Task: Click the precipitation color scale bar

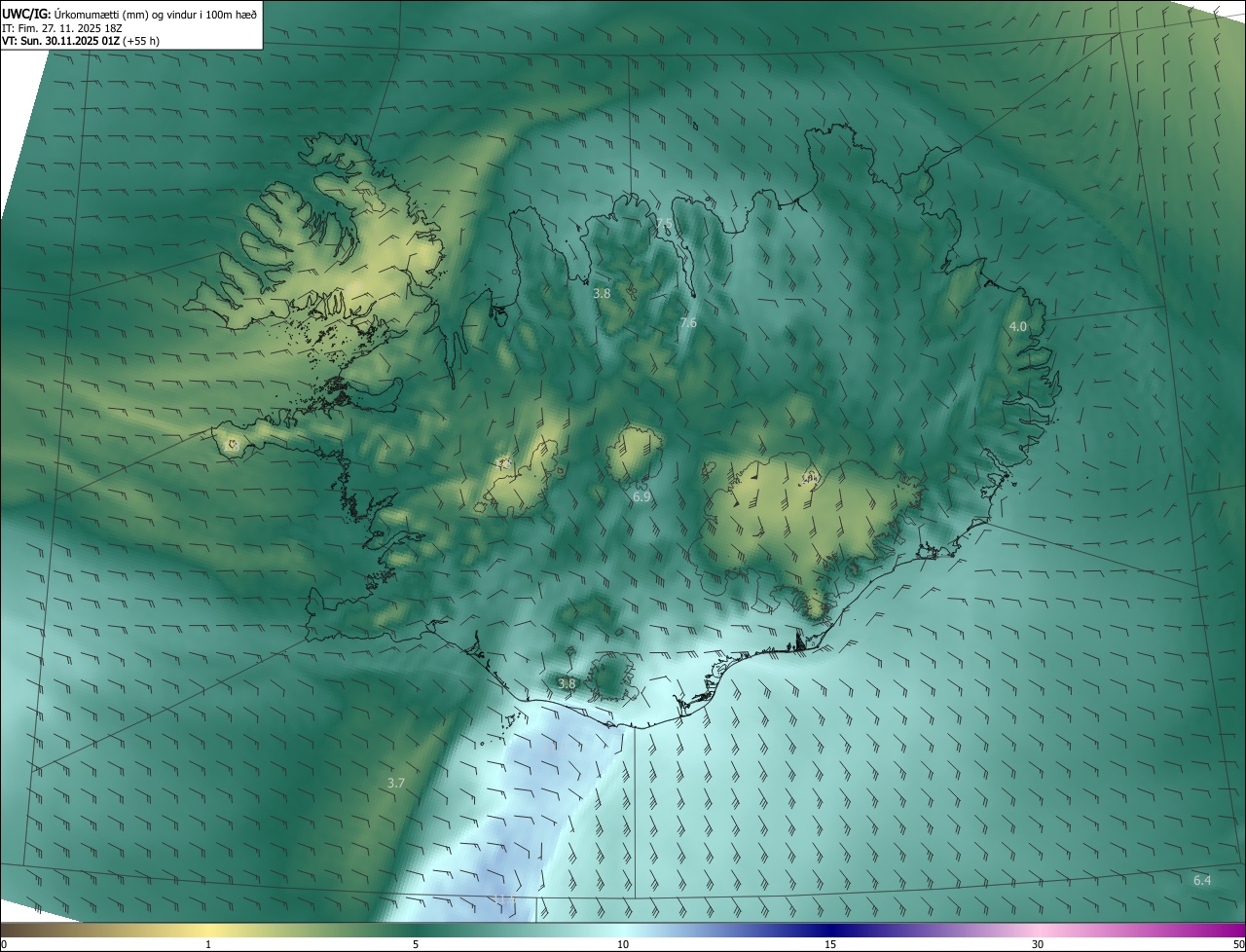Action: 623,930
